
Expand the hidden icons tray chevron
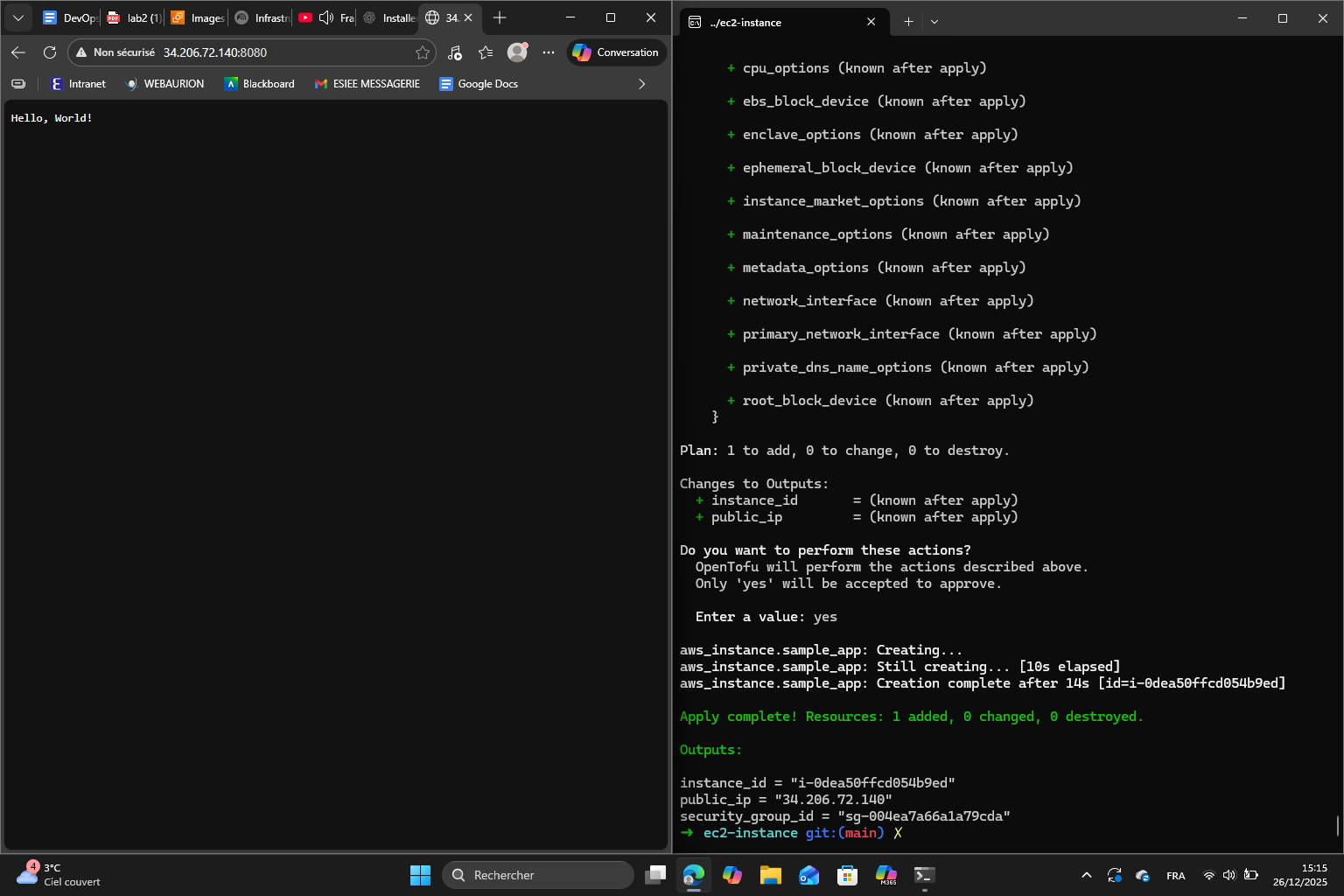point(1086,875)
